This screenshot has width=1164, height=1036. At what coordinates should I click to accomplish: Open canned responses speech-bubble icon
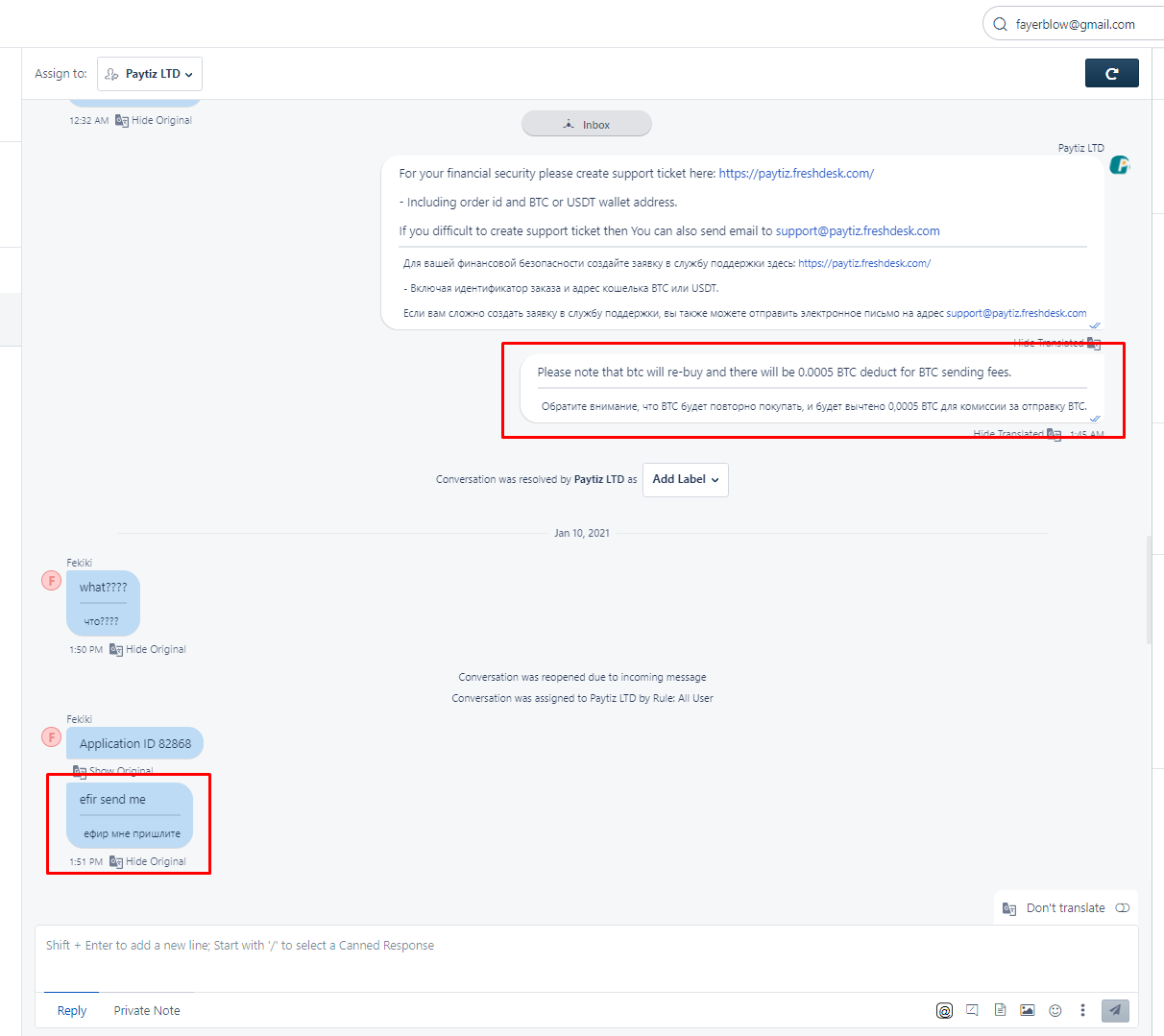click(x=972, y=1010)
